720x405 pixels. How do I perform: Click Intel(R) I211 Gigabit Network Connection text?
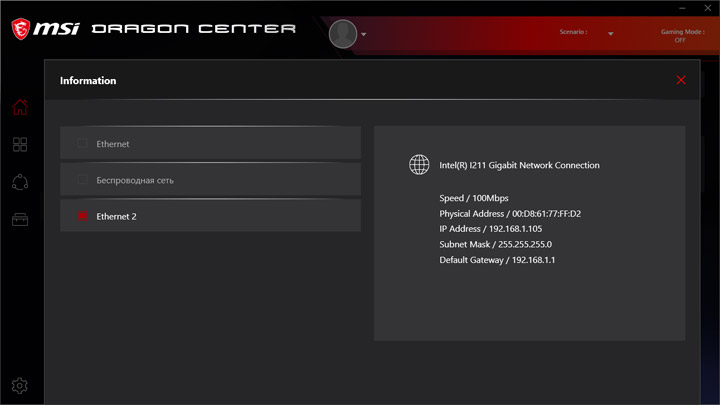pyautogui.click(x=519, y=165)
